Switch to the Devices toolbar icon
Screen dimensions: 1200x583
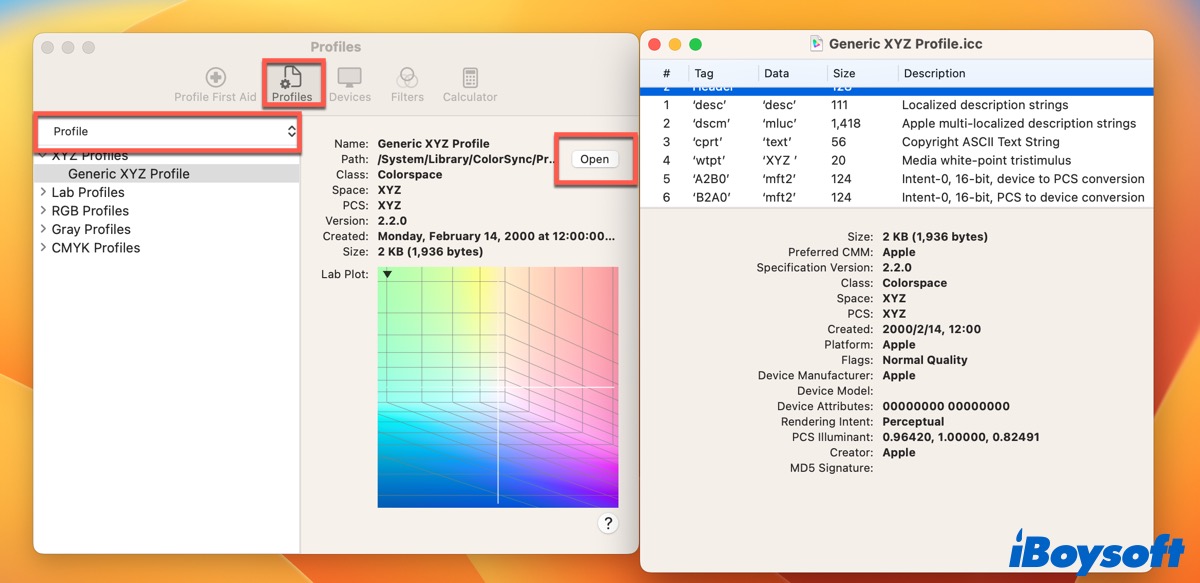(x=350, y=85)
